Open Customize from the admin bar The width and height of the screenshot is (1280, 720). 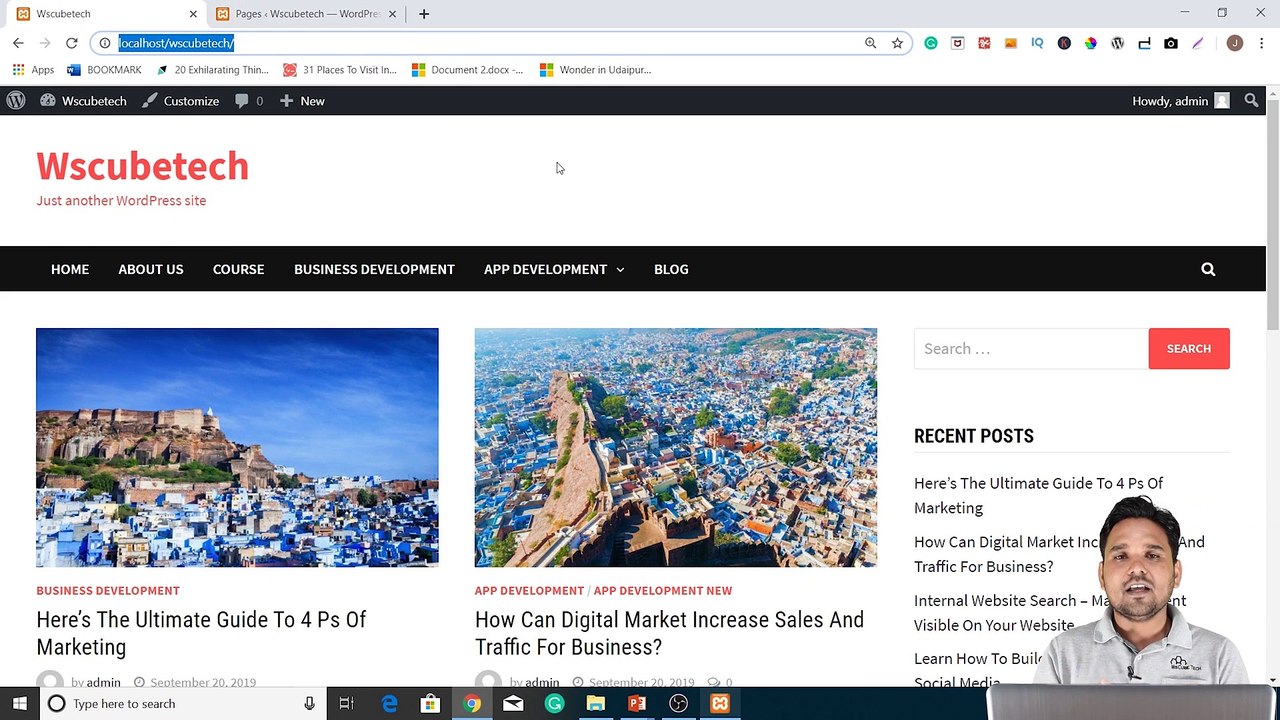click(x=180, y=101)
